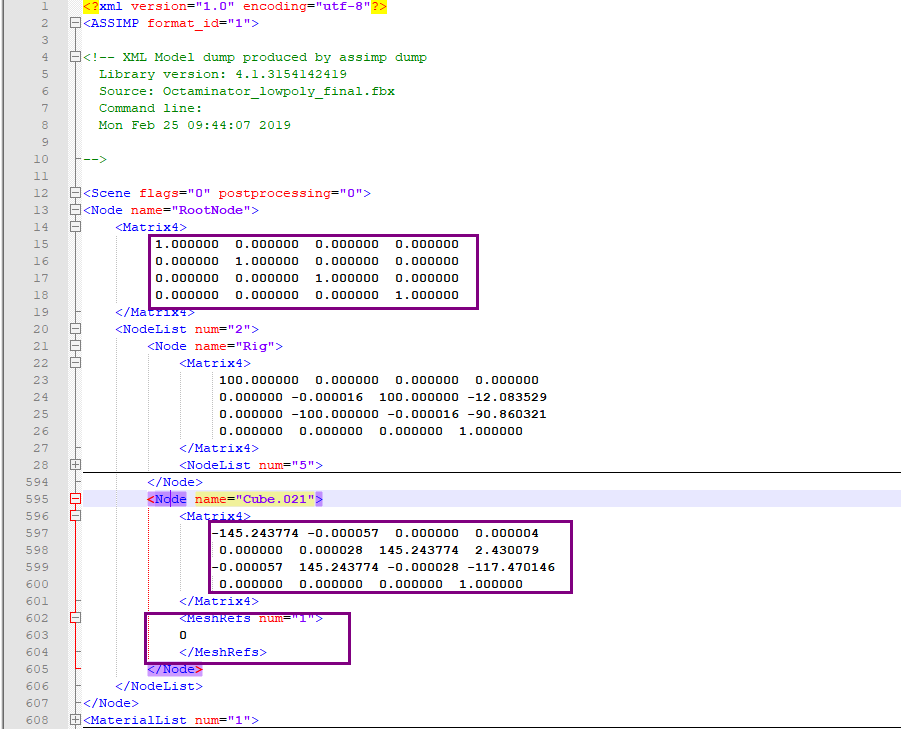Click the value -90.860321 in the Rig matrix

tap(507, 414)
